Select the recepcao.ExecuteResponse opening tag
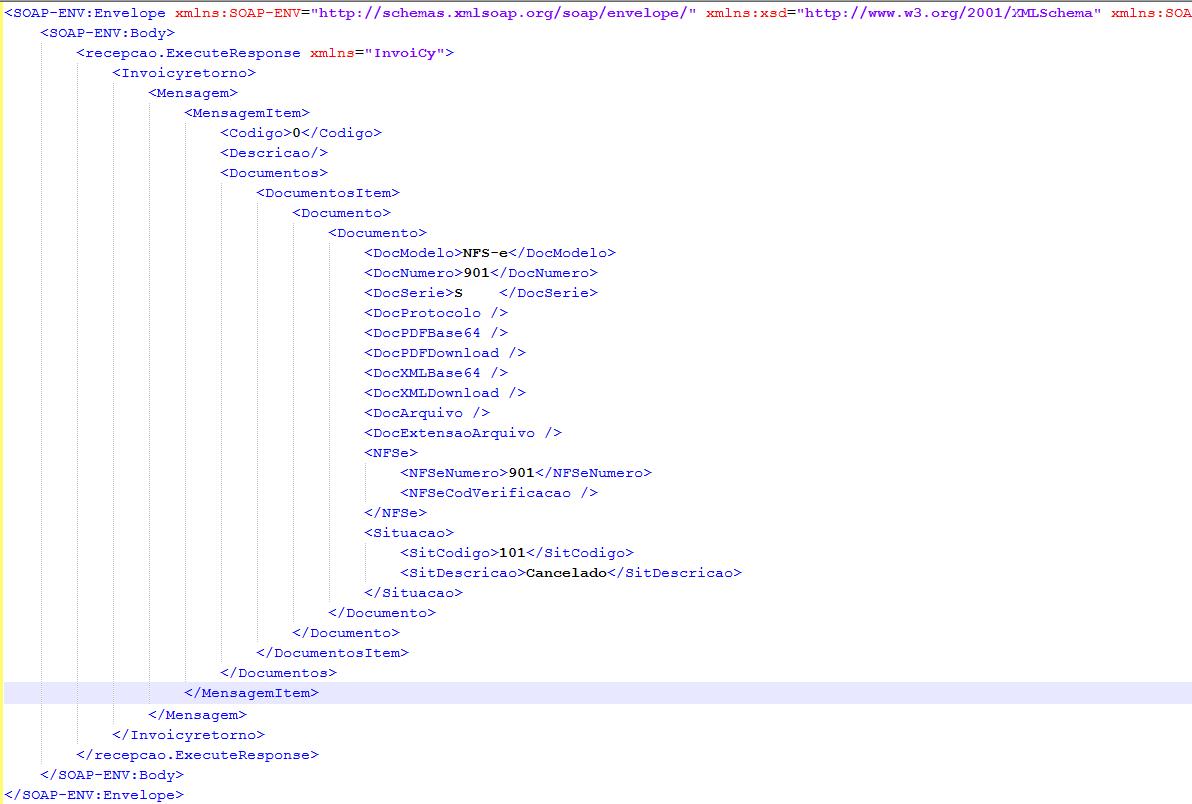This screenshot has width=1192, height=804. pyautogui.click(x=188, y=53)
